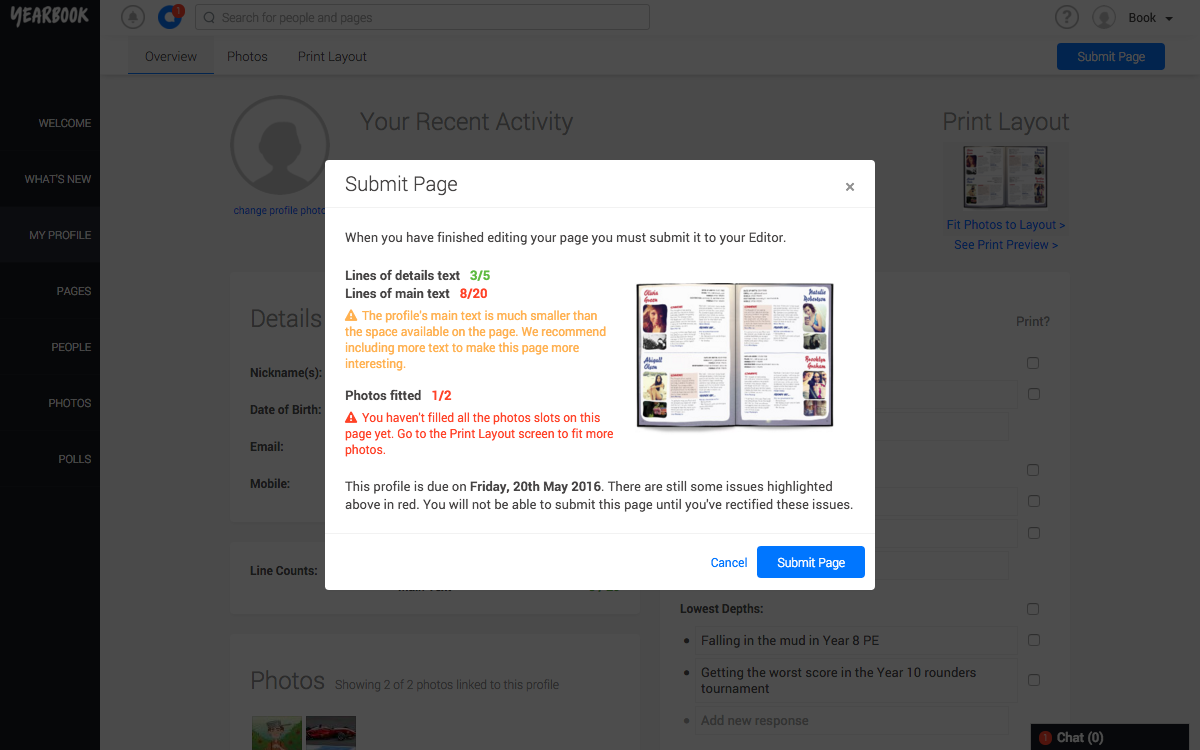Click the magnifier icon in search bar

(210, 17)
